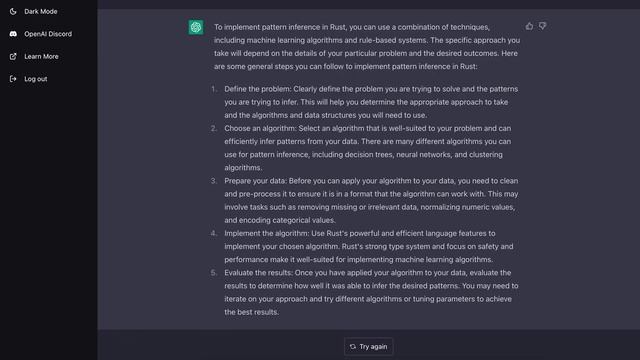Choose the Log out text in sidebar

tap(36, 79)
